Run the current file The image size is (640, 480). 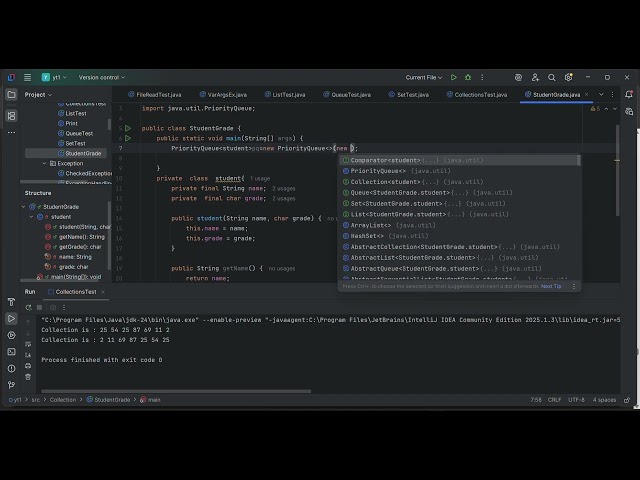point(453,77)
